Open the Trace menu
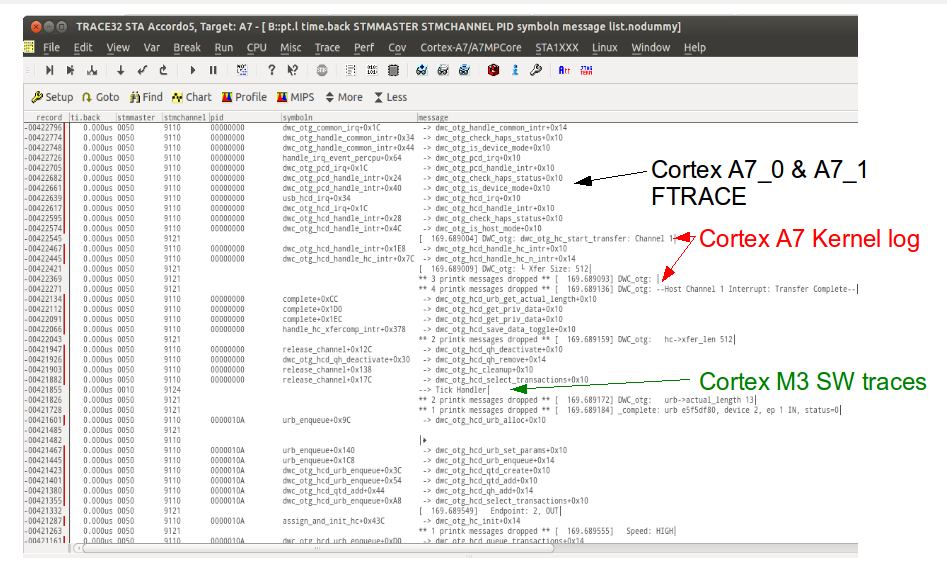 327,47
